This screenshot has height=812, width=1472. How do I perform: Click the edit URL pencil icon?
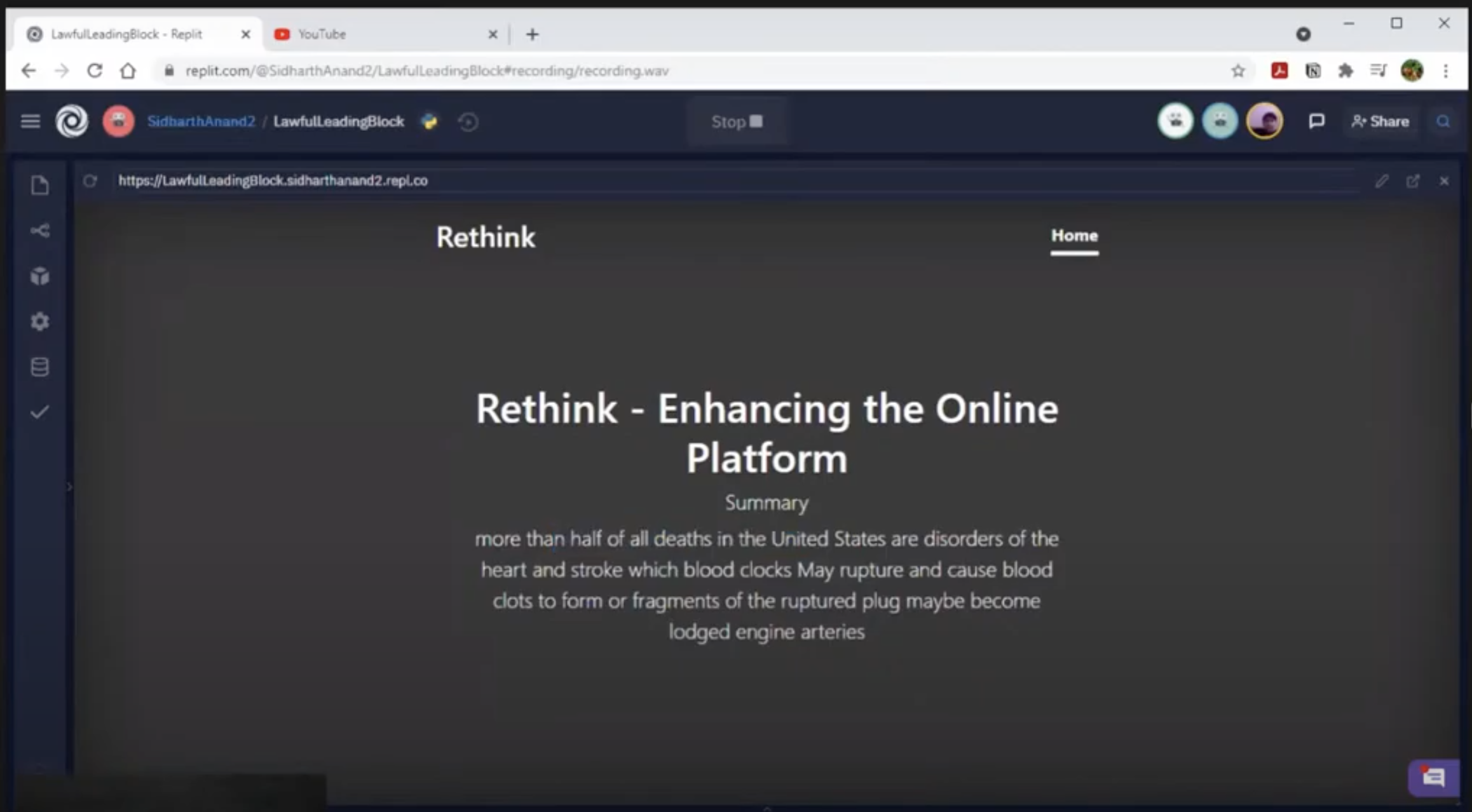pos(1381,182)
